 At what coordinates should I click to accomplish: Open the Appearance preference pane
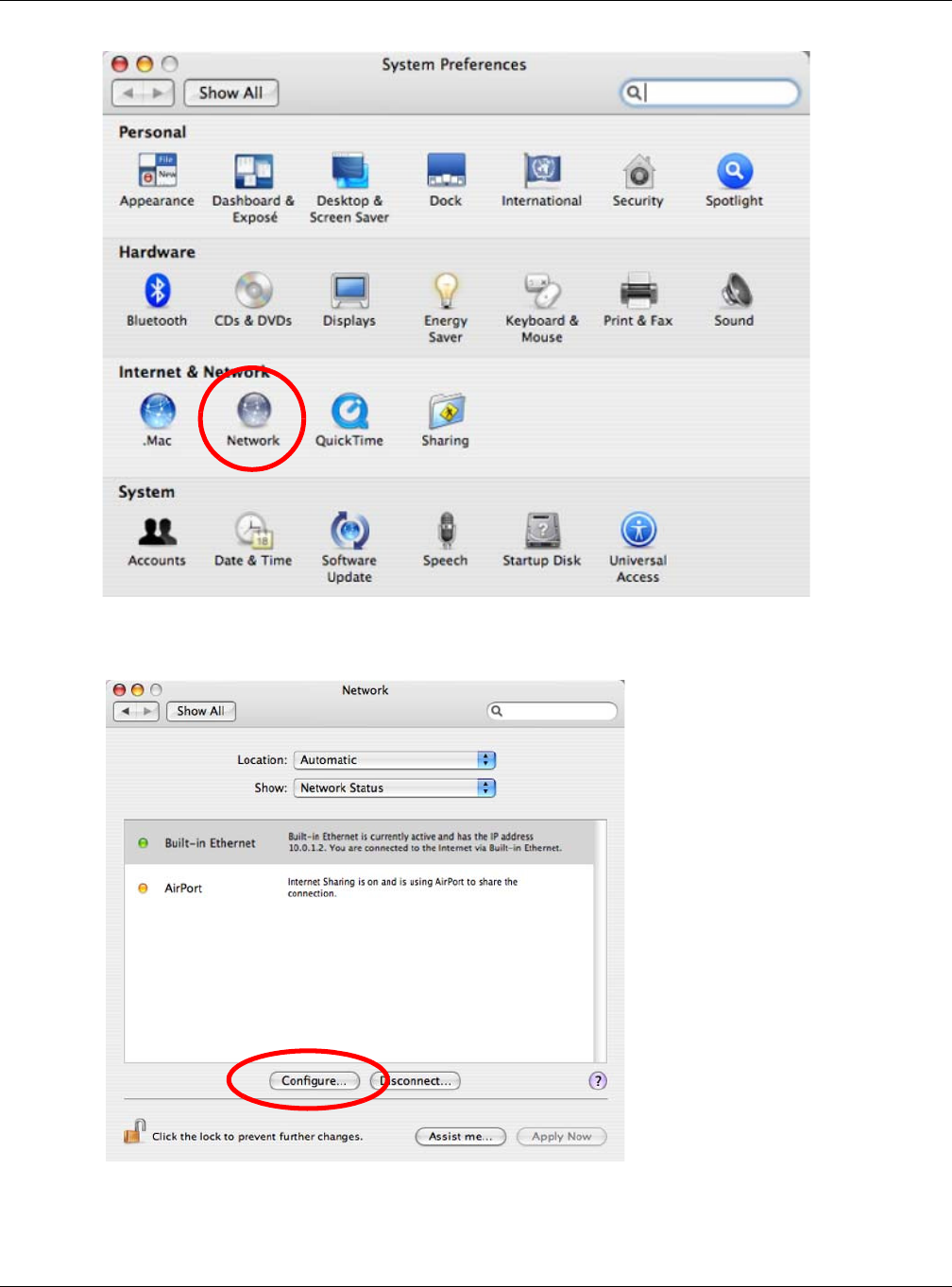tap(157, 180)
